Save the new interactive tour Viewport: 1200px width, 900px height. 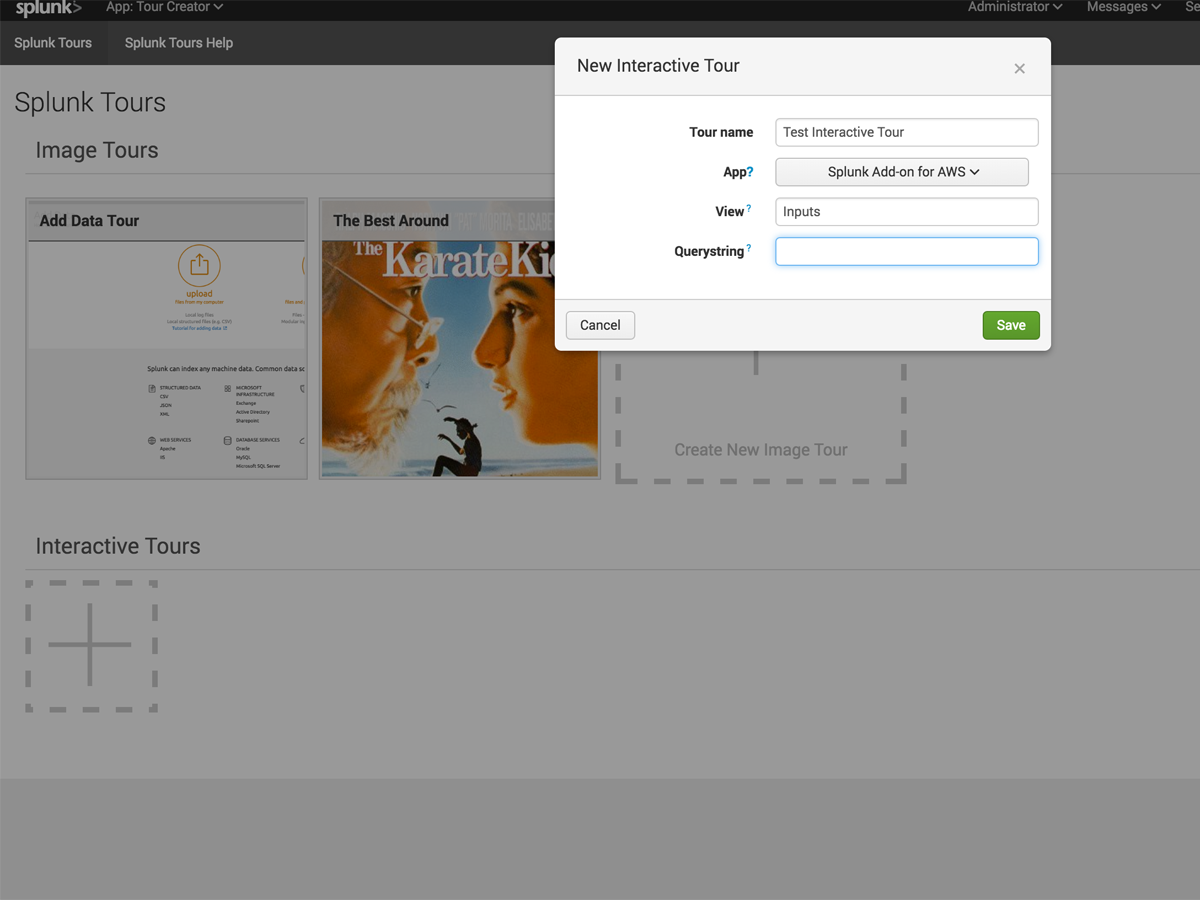(x=1011, y=325)
